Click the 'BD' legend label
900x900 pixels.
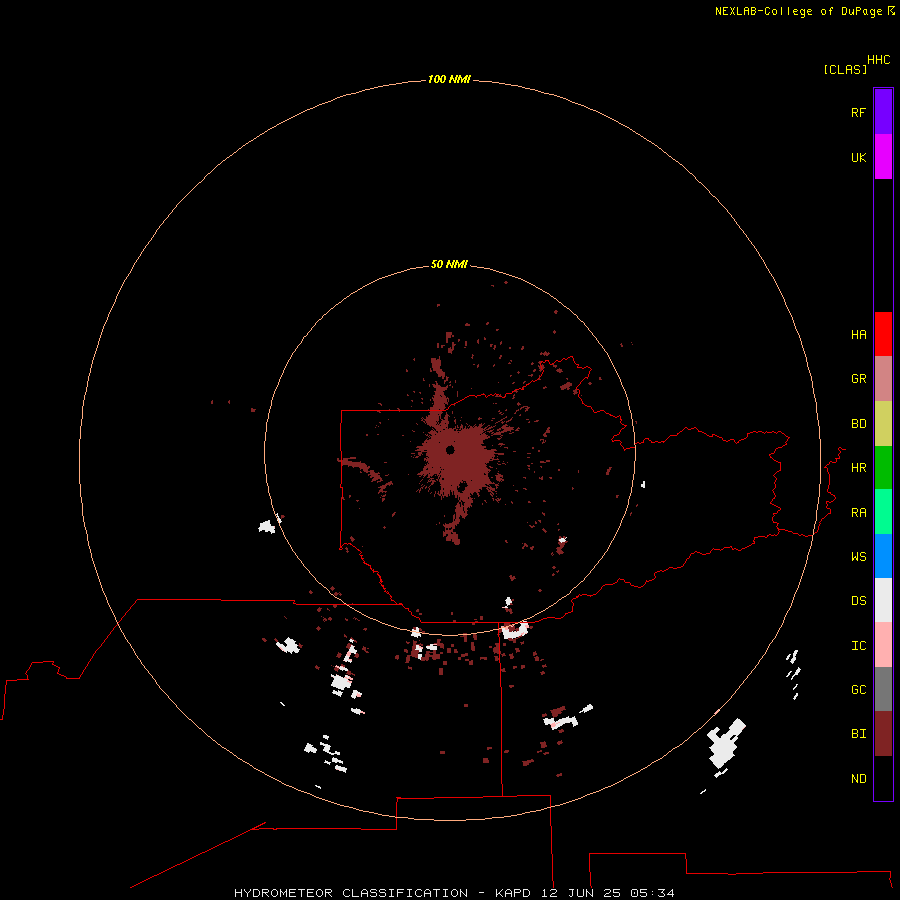point(858,424)
